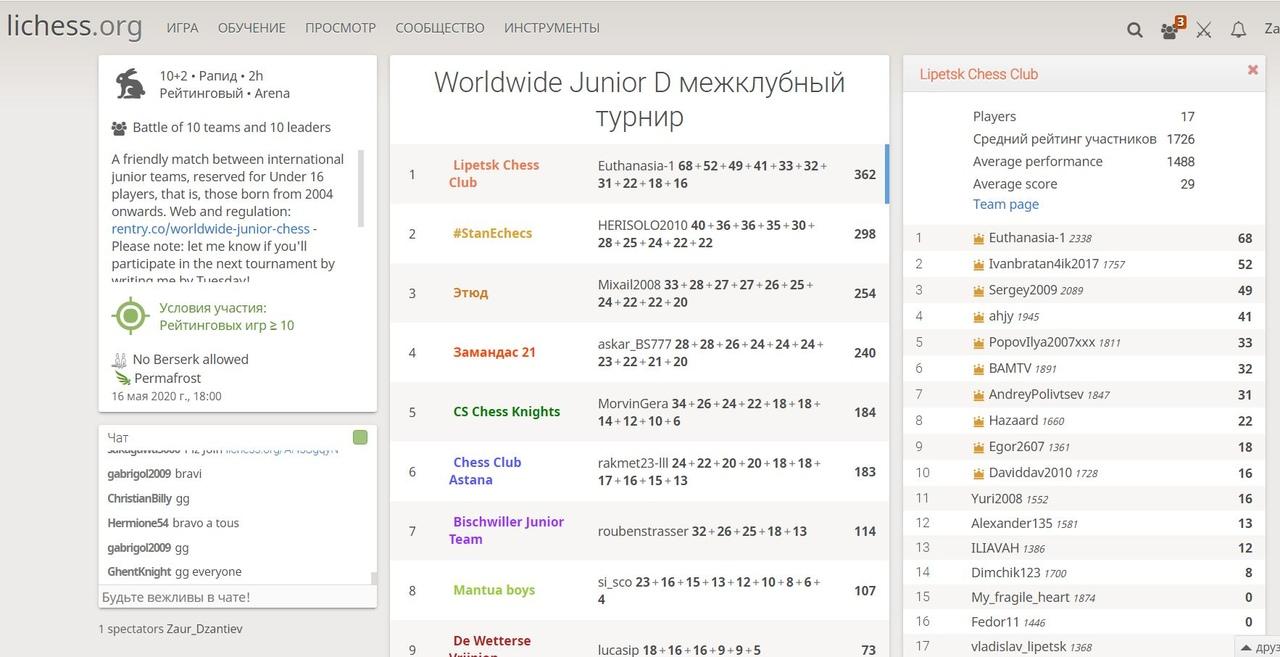Click leader HERISOLO2010 in the standings
The width and height of the screenshot is (1280, 657).
pos(643,225)
